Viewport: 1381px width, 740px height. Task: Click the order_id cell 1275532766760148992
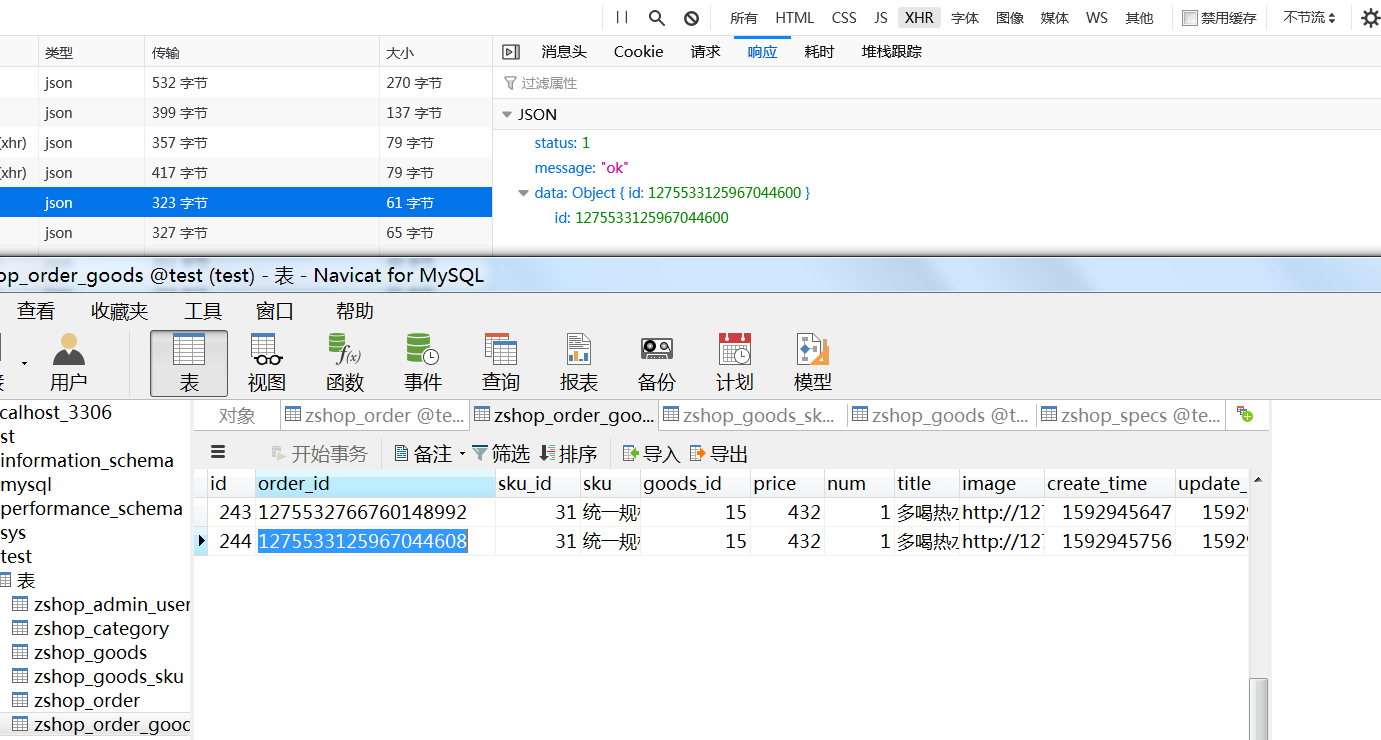[x=375, y=513]
